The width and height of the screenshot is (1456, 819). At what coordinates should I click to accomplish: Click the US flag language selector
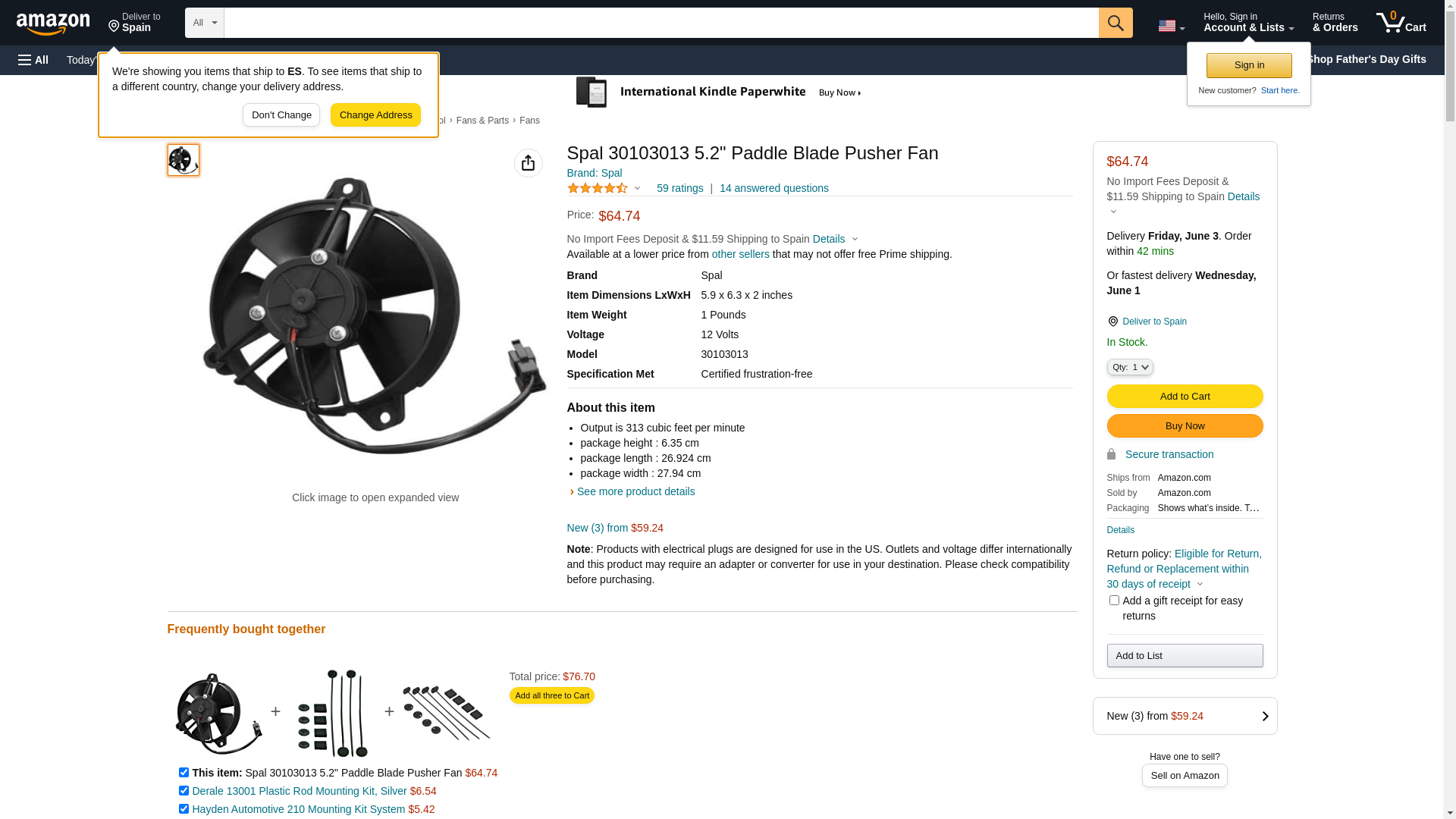click(x=1171, y=26)
